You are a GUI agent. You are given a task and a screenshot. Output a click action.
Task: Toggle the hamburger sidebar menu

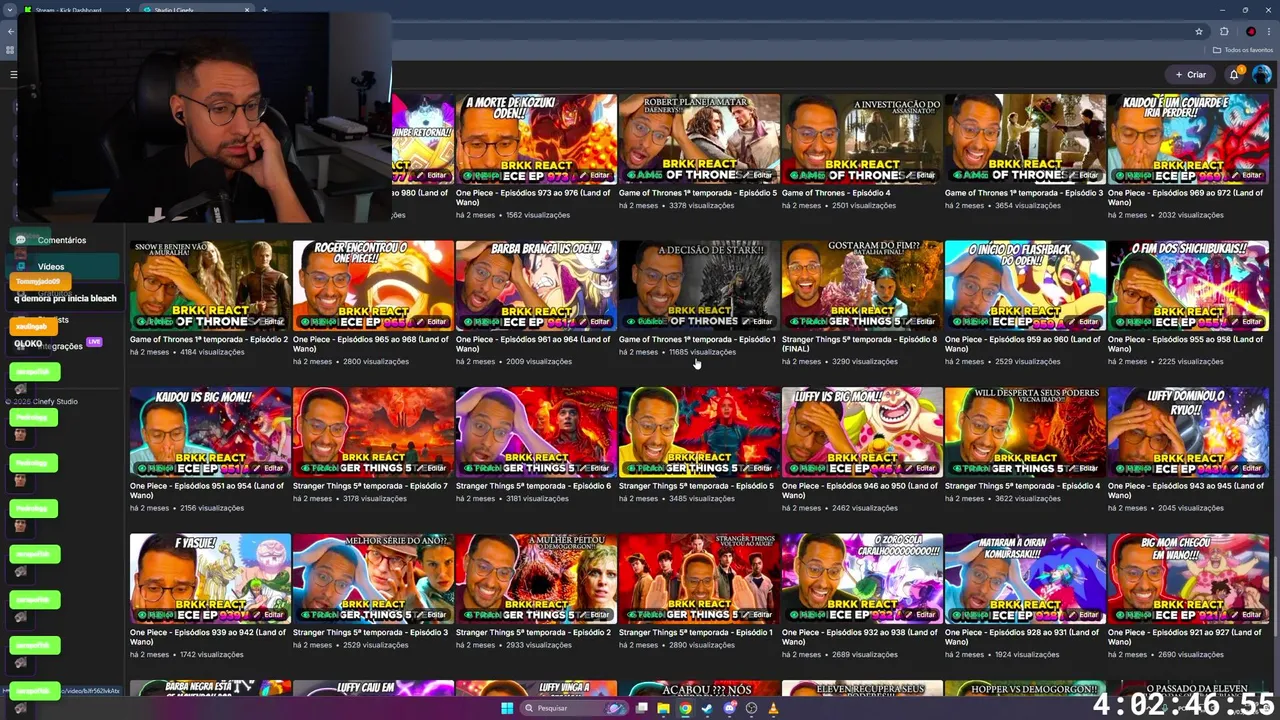click(13, 74)
